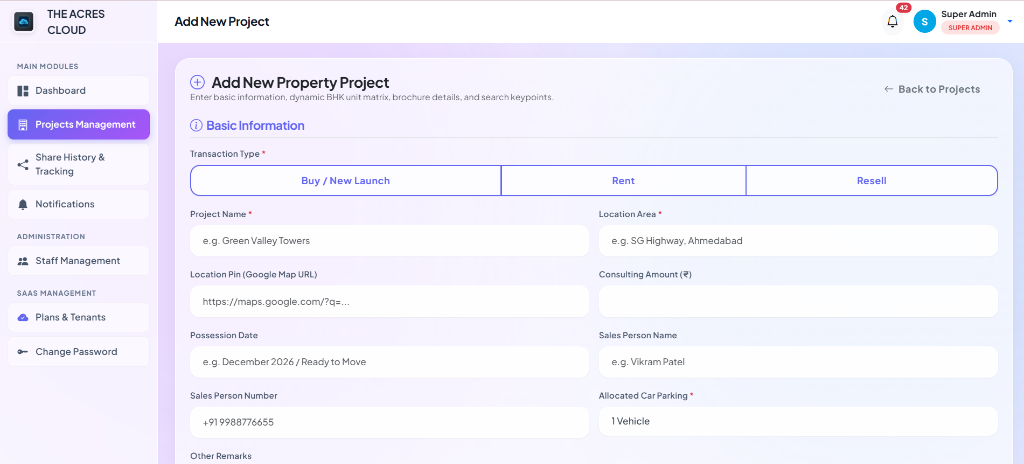Viewport: 1024px width, 464px height.
Task: Click the 'Add New Project' page title
Action: [222, 22]
